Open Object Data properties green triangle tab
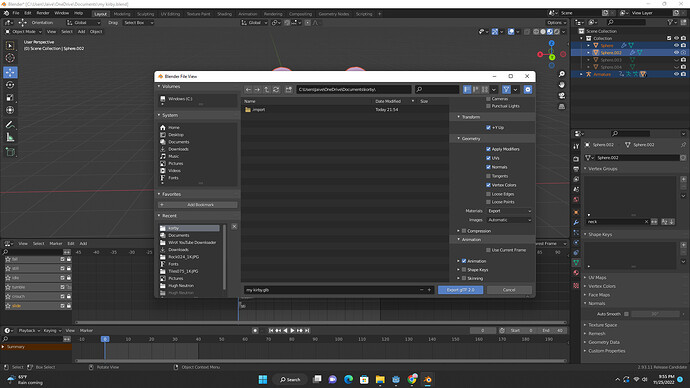690x388 pixels. click(576, 262)
